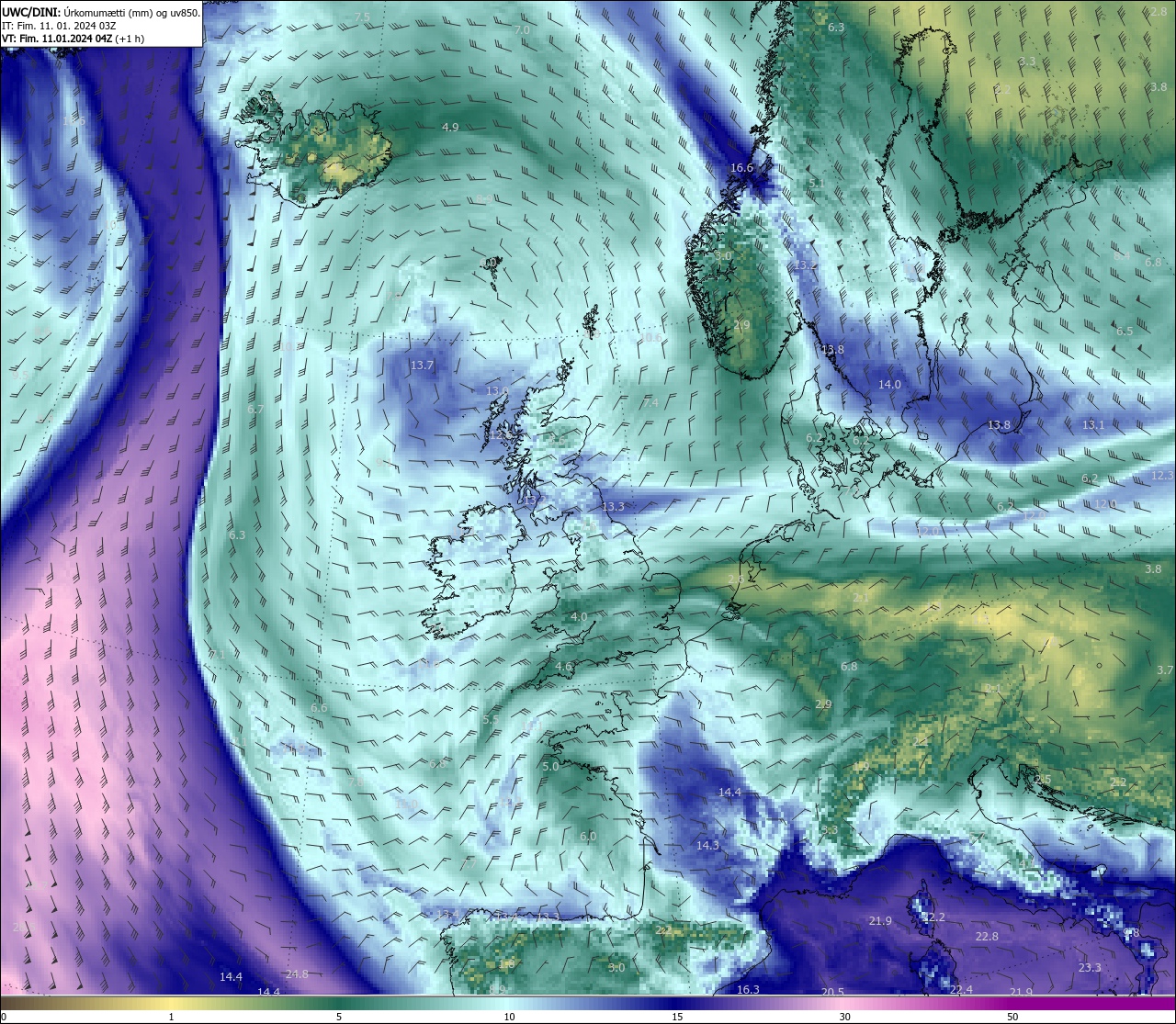Screen dimensions: 1176x1024
Task: Click the 6.0 value over western France
Action: click(588, 837)
